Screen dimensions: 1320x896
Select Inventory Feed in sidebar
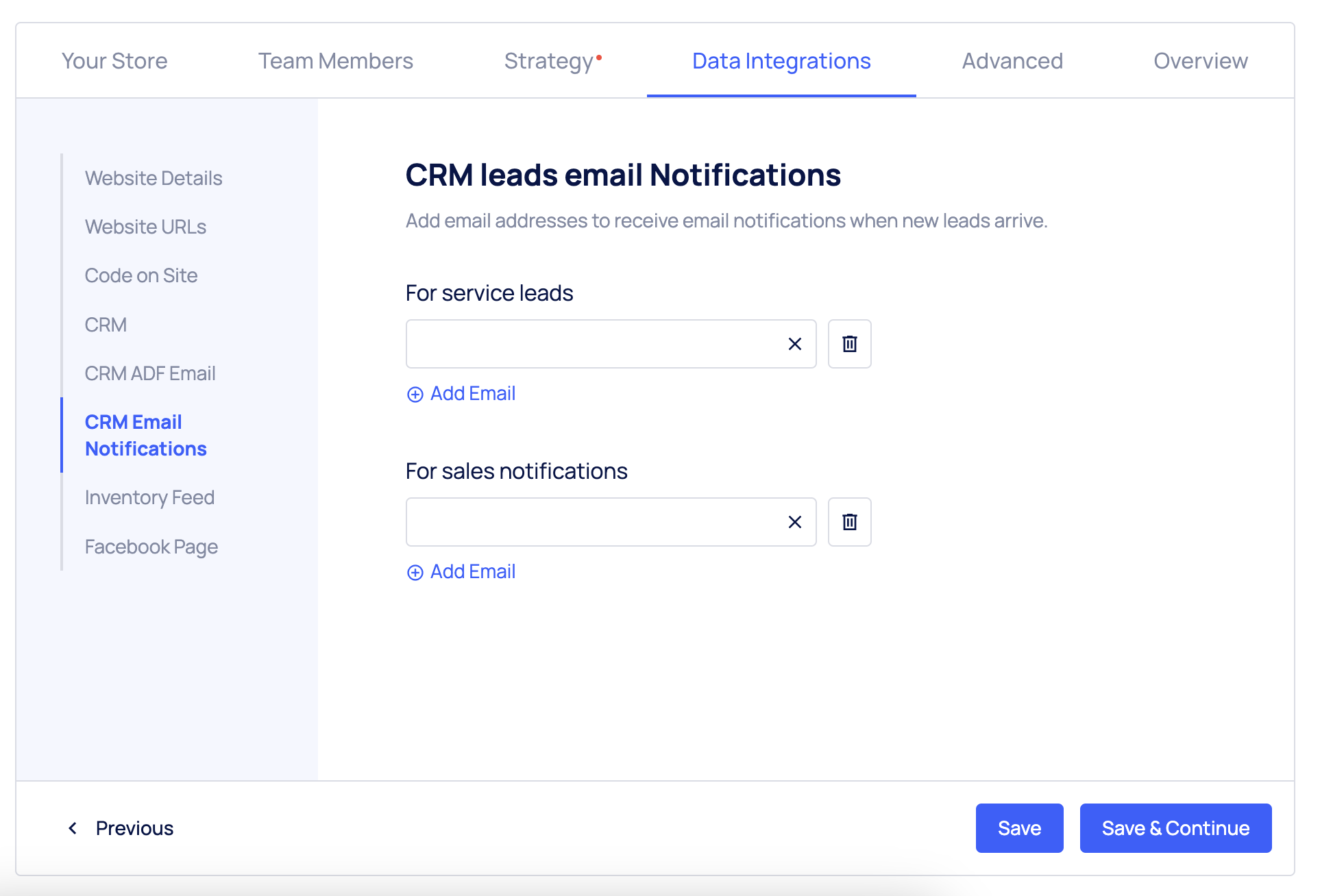tap(149, 497)
